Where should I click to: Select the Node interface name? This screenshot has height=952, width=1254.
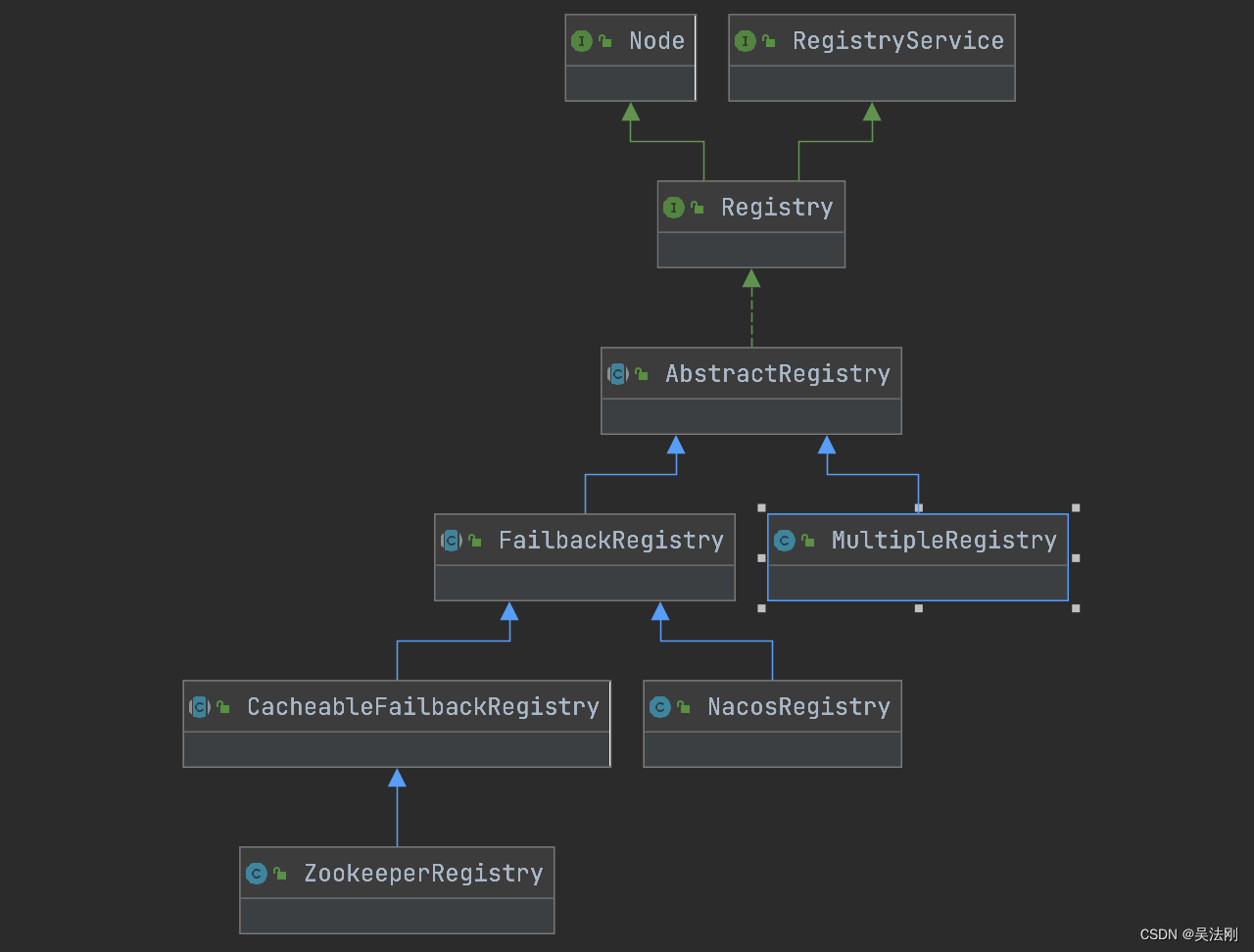[657, 41]
